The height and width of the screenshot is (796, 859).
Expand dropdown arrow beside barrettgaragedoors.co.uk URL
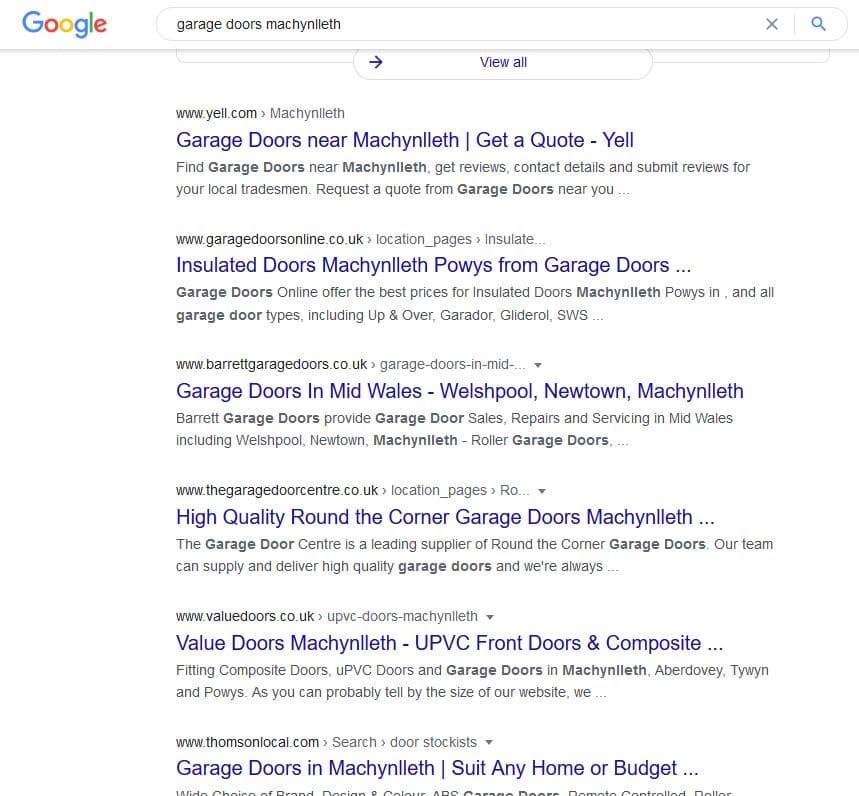[538, 365]
